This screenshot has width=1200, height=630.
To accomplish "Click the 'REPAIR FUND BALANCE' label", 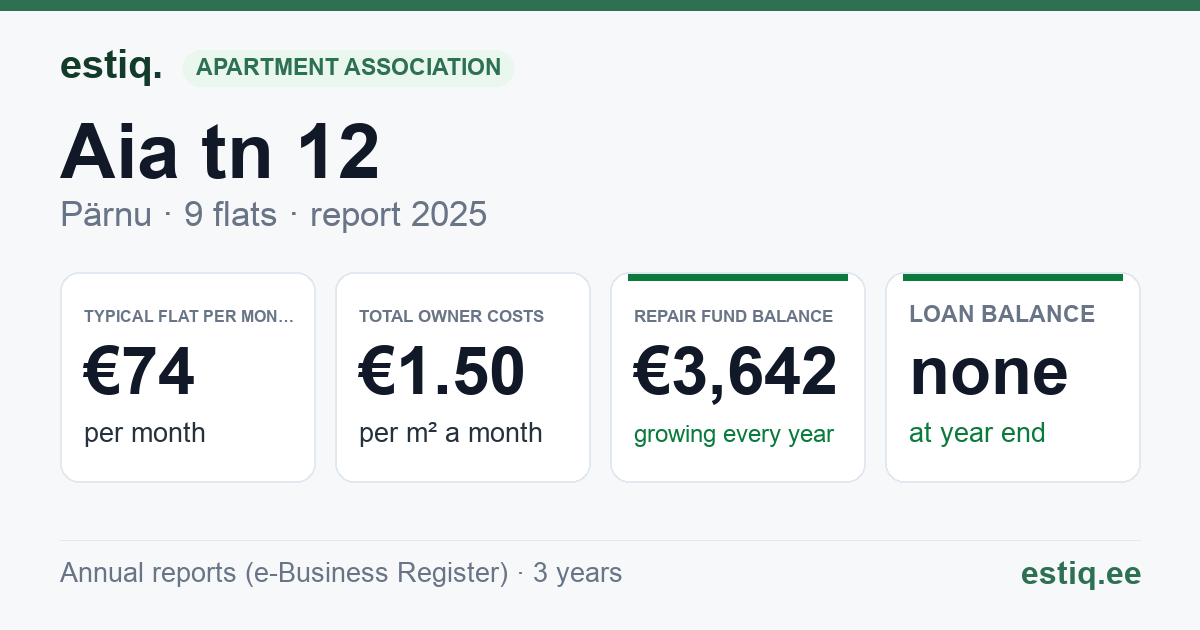I will 733,316.
